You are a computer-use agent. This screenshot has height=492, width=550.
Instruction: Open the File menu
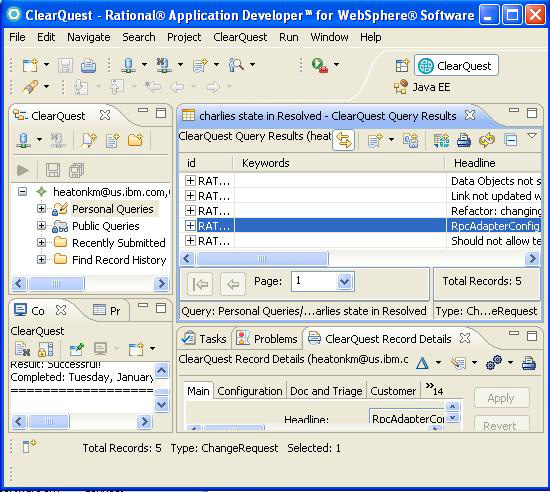17,37
